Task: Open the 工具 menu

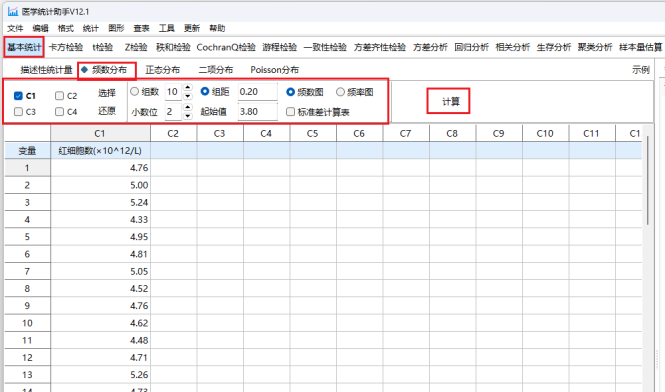Action: pos(167,28)
